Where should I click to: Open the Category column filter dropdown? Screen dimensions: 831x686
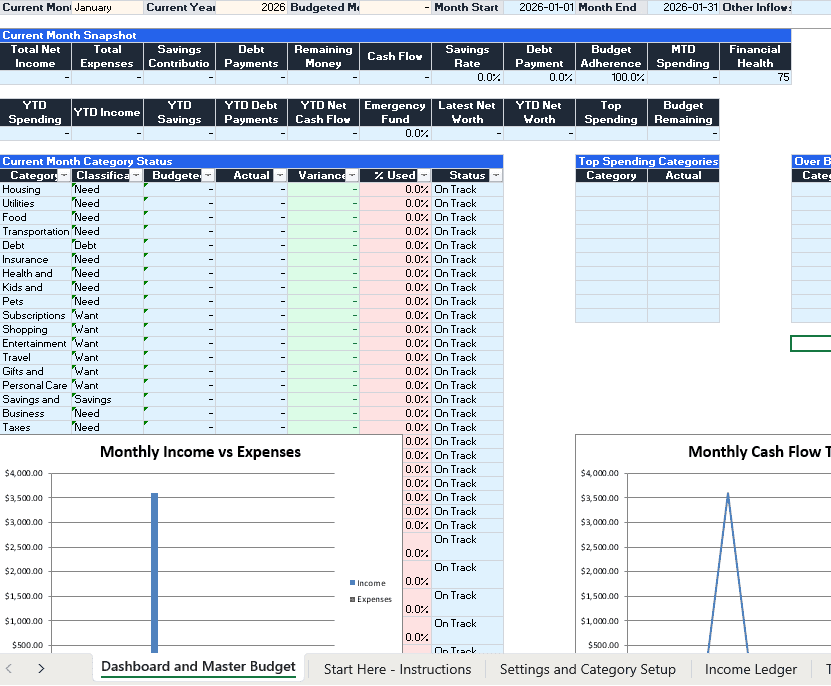64,175
